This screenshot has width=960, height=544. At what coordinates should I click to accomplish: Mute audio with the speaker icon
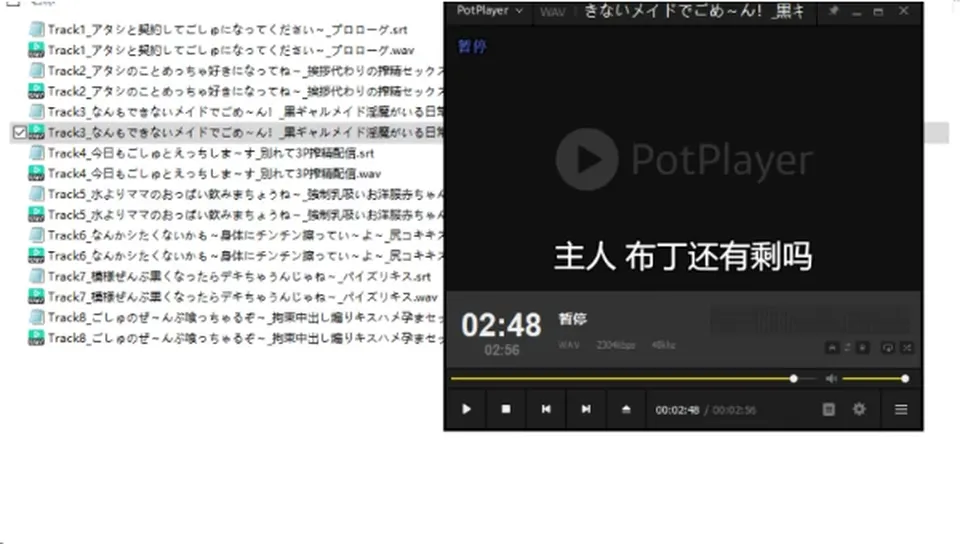831,379
